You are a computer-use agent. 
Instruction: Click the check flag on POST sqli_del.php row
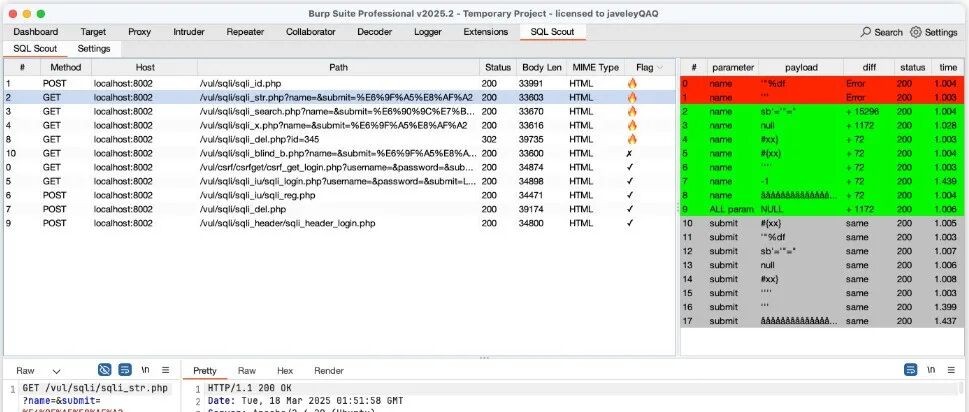[630, 209]
